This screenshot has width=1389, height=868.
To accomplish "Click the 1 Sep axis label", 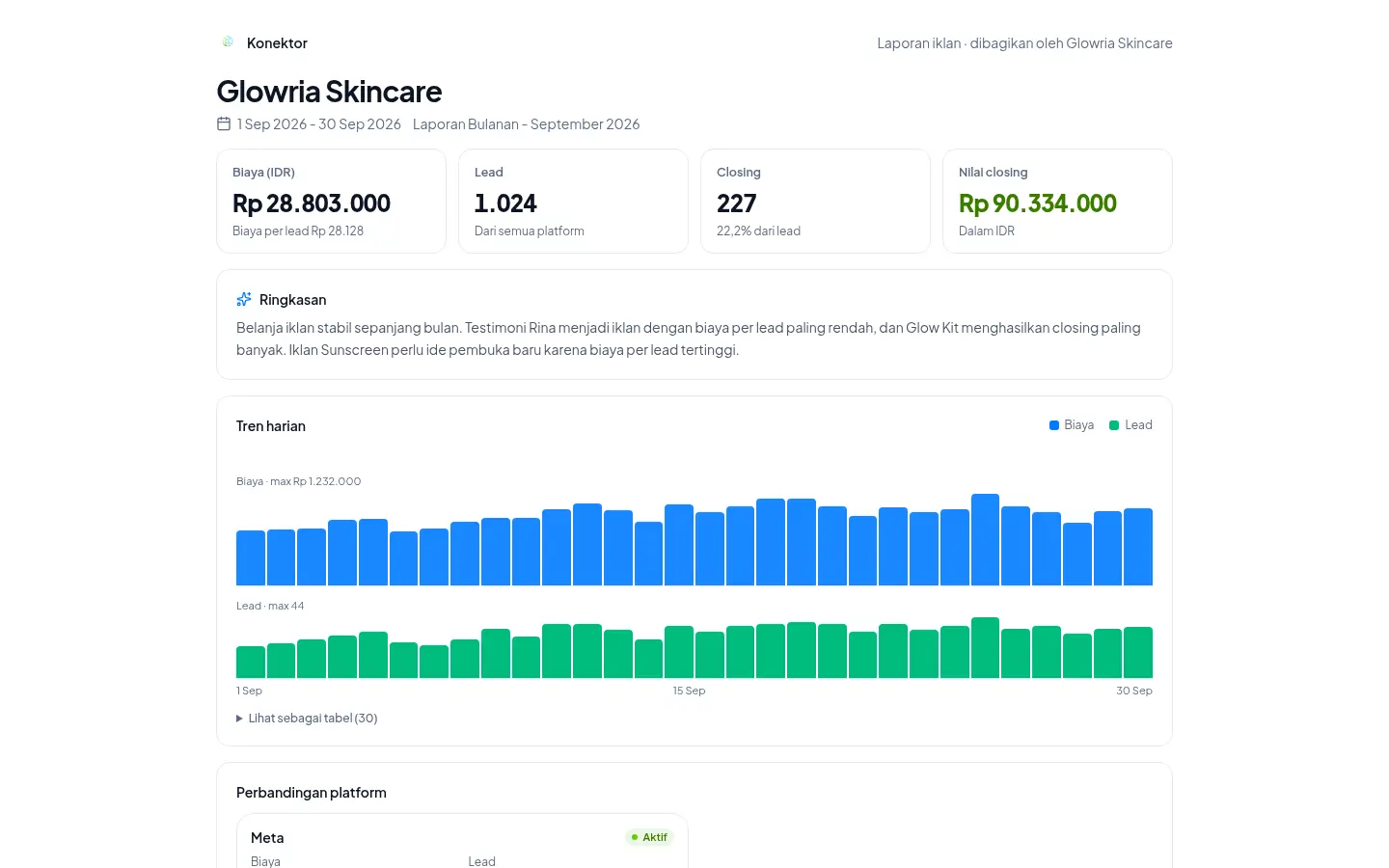I will [249, 691].
